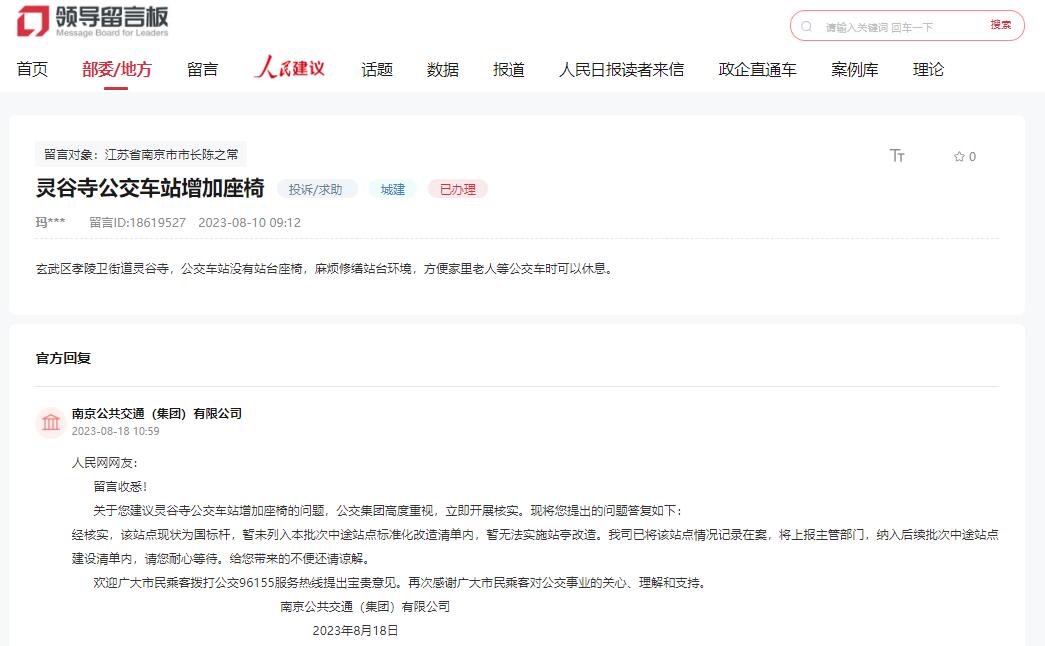Click the bank-shaped avatar beside 南京公共交通
Screen dimensions: 1045x646
[x=51, y=422]
